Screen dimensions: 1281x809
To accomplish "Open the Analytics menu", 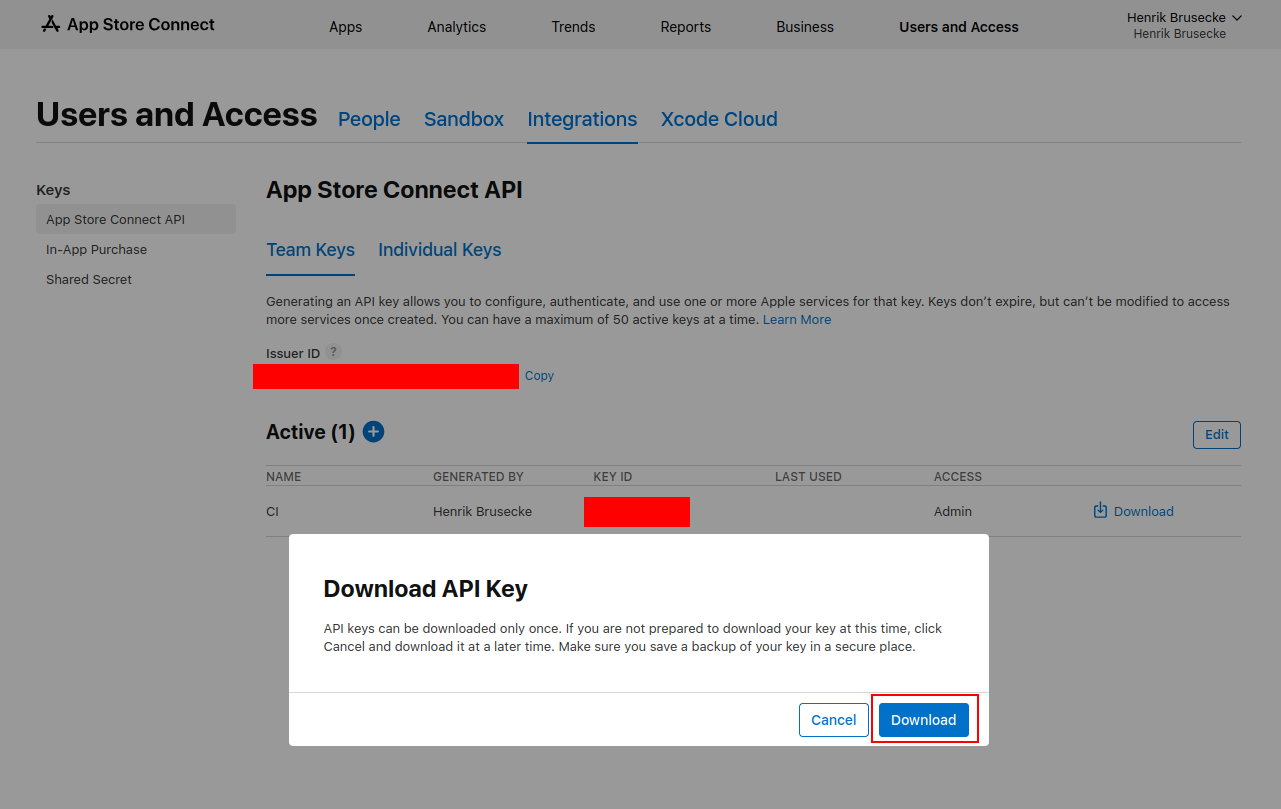I will click(457, 27).
